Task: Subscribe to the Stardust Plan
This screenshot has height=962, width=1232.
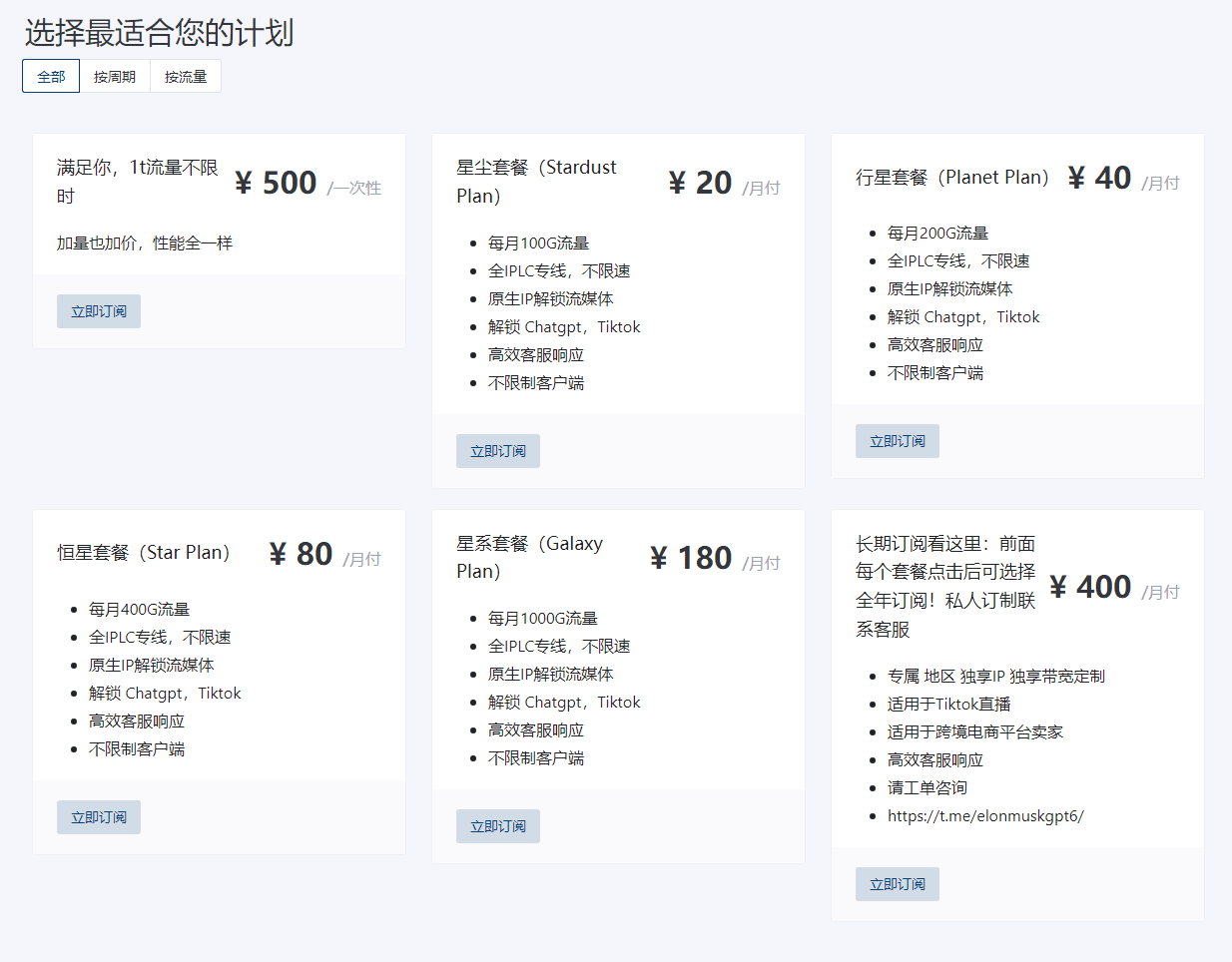Action: [498, 451]
